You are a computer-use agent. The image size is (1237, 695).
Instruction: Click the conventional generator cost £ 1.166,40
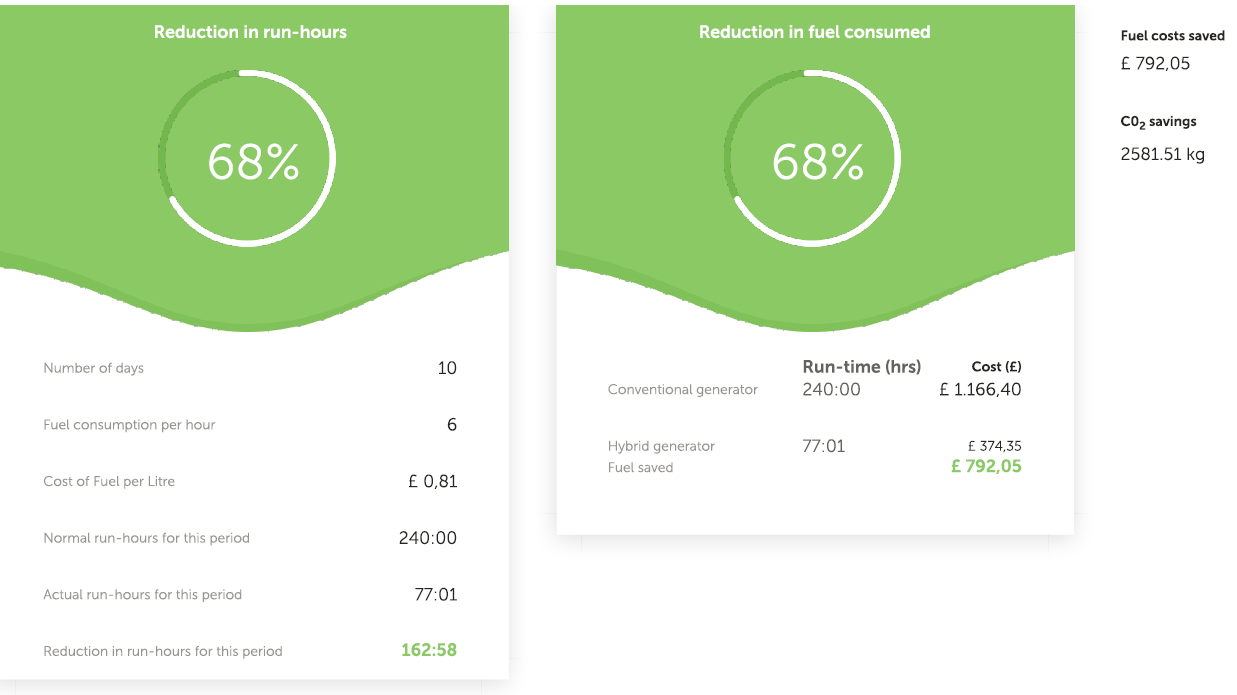pyautogui.click(x=980, y=389)
